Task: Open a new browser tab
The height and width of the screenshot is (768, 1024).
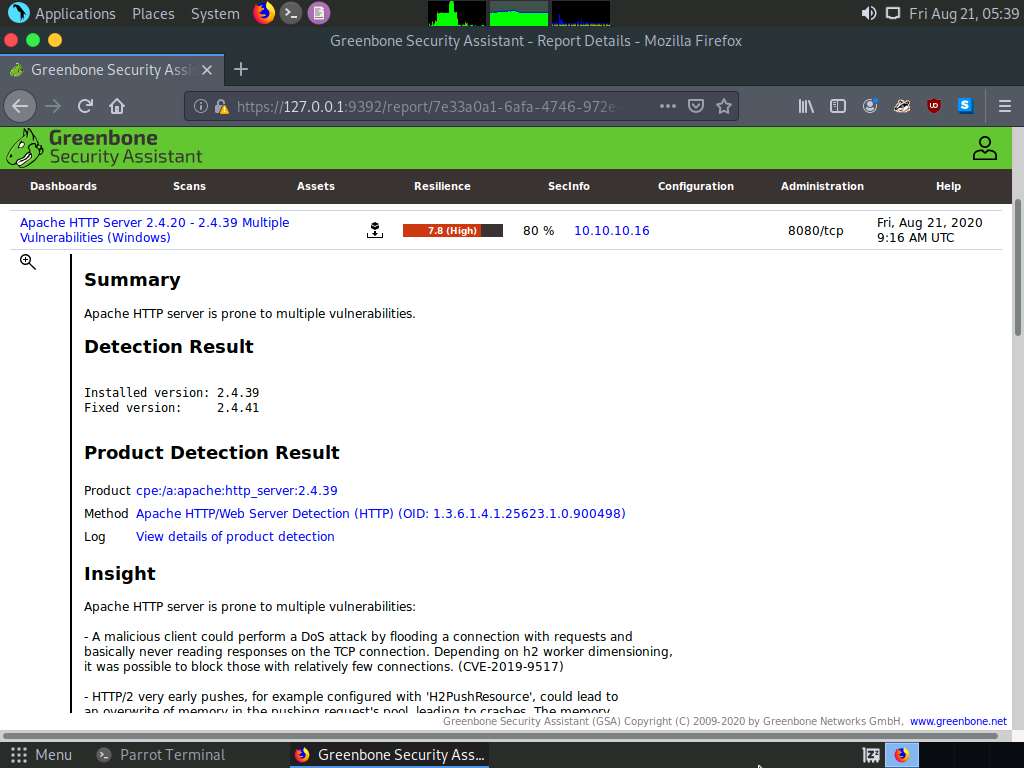Action: click(x=241, y=69)
